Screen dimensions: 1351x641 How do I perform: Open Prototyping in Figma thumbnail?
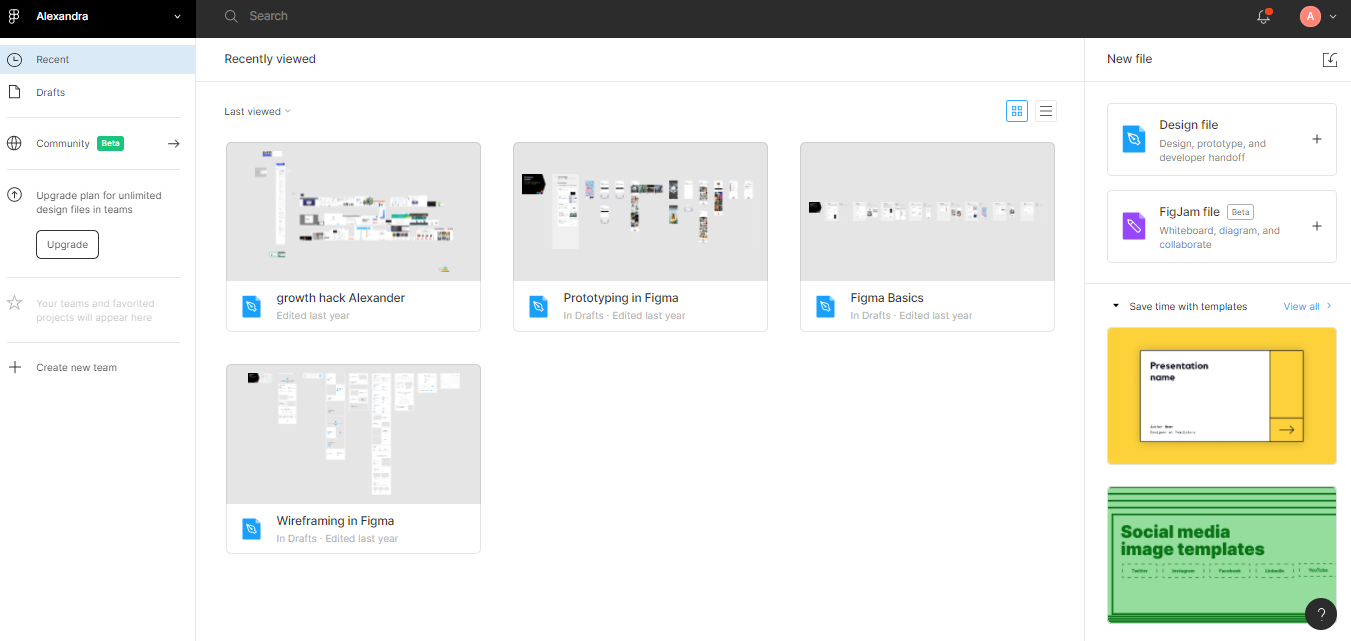click(640, 211)
